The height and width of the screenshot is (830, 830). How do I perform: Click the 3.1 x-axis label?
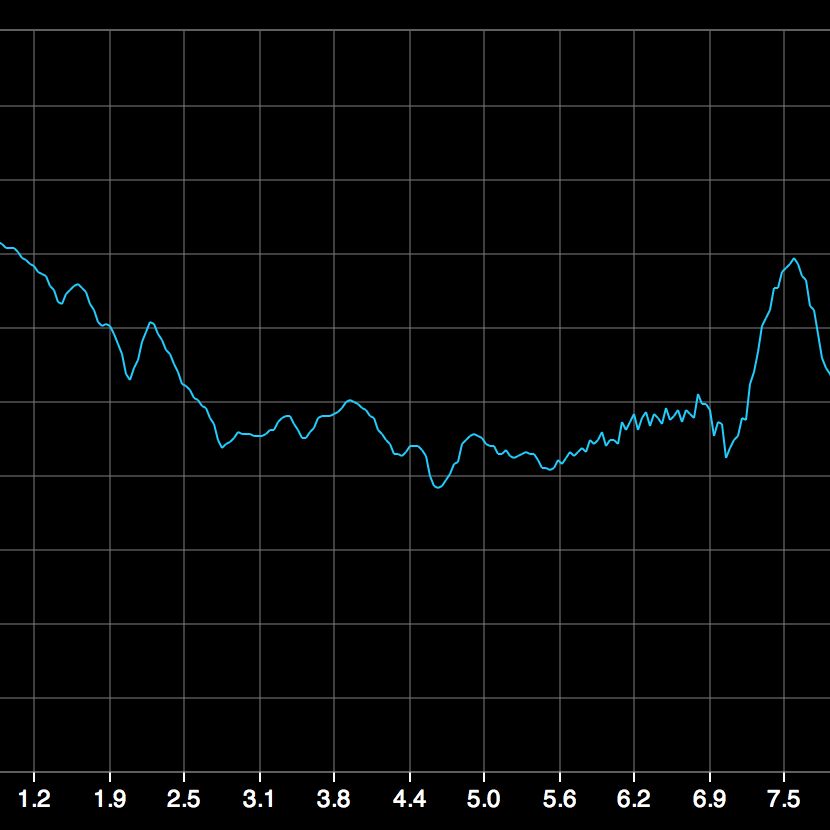(x=259, y=799)
